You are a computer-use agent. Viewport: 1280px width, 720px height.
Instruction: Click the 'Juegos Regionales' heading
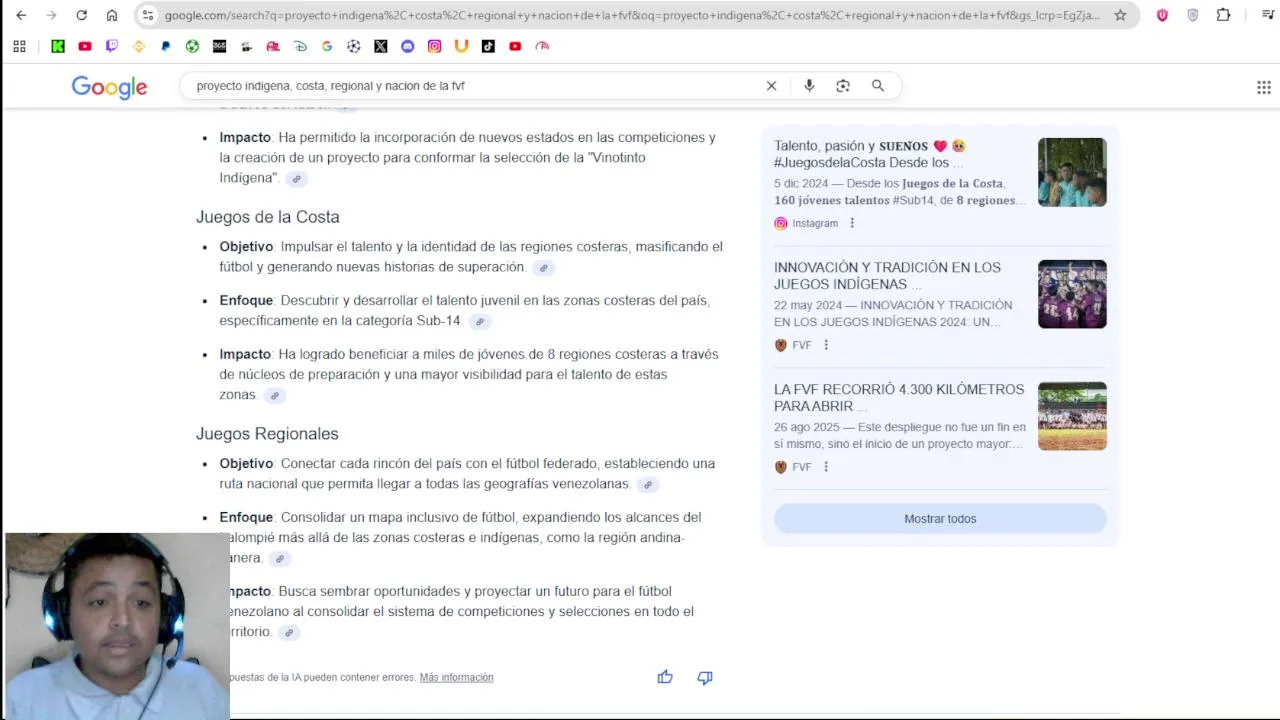pyautogui.click(x=267, y=434)
